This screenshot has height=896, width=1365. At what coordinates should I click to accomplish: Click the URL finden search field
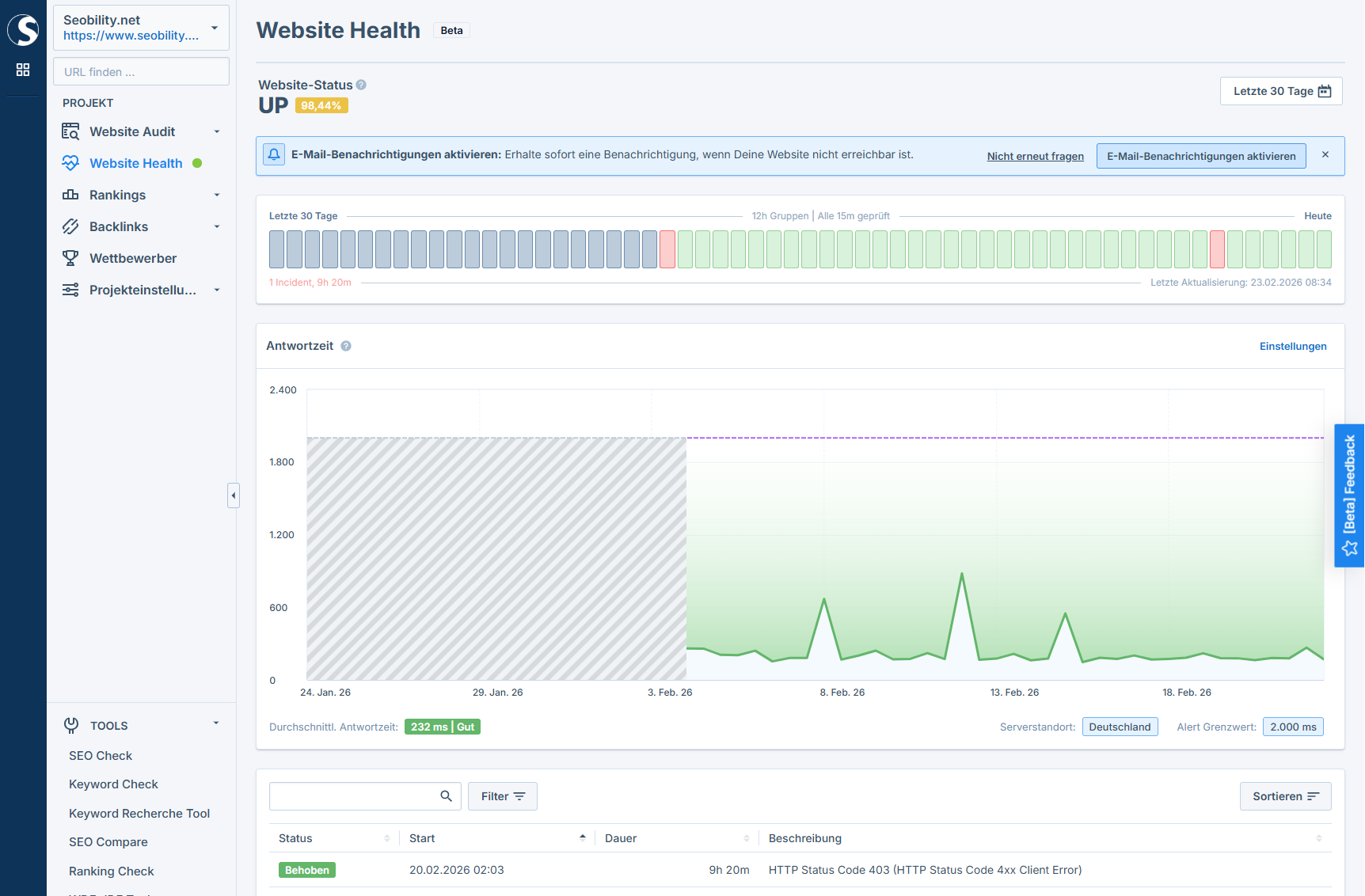point(141,71)
